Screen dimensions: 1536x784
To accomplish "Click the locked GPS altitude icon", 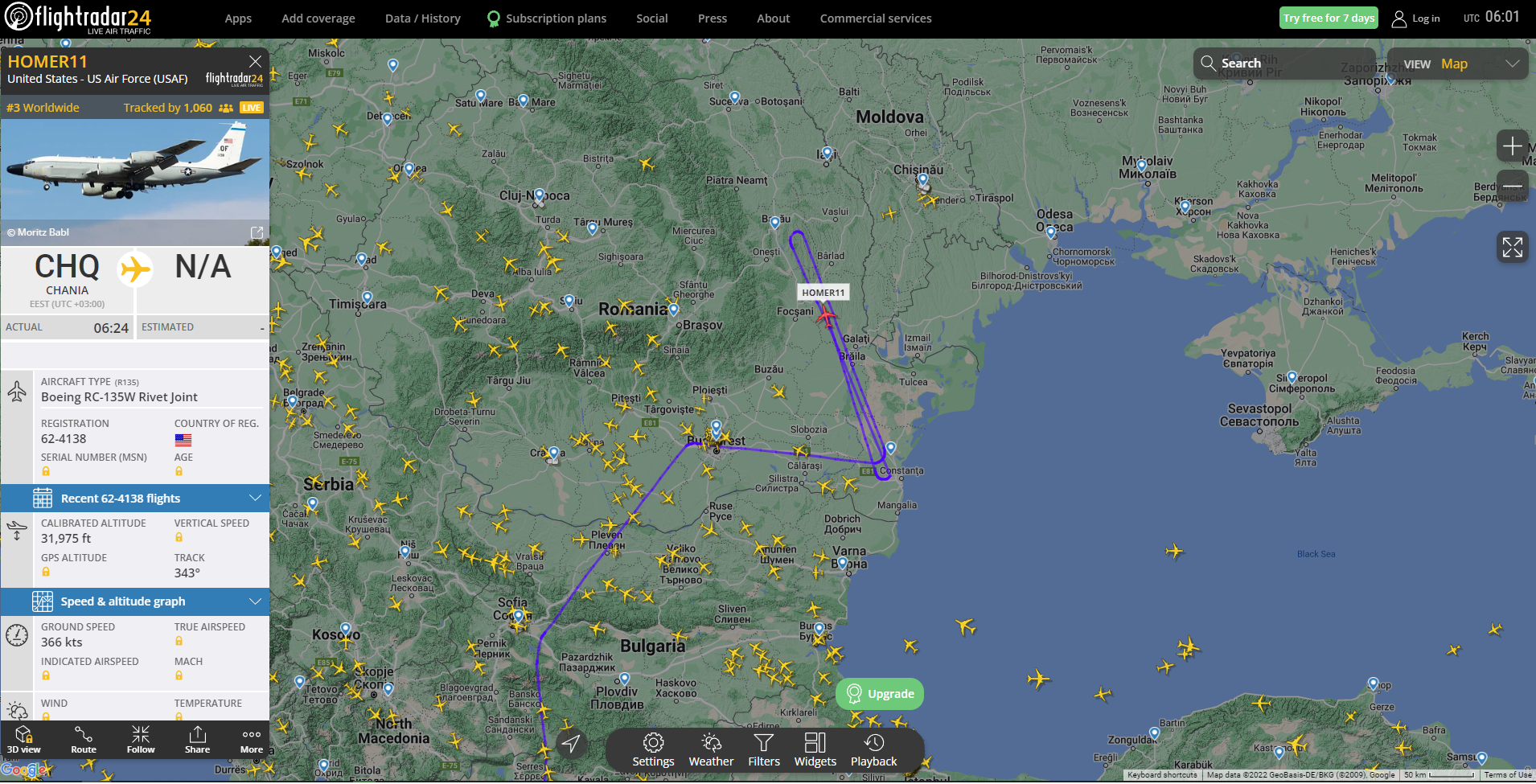I will pyautogui.click(x=46, y=573).
